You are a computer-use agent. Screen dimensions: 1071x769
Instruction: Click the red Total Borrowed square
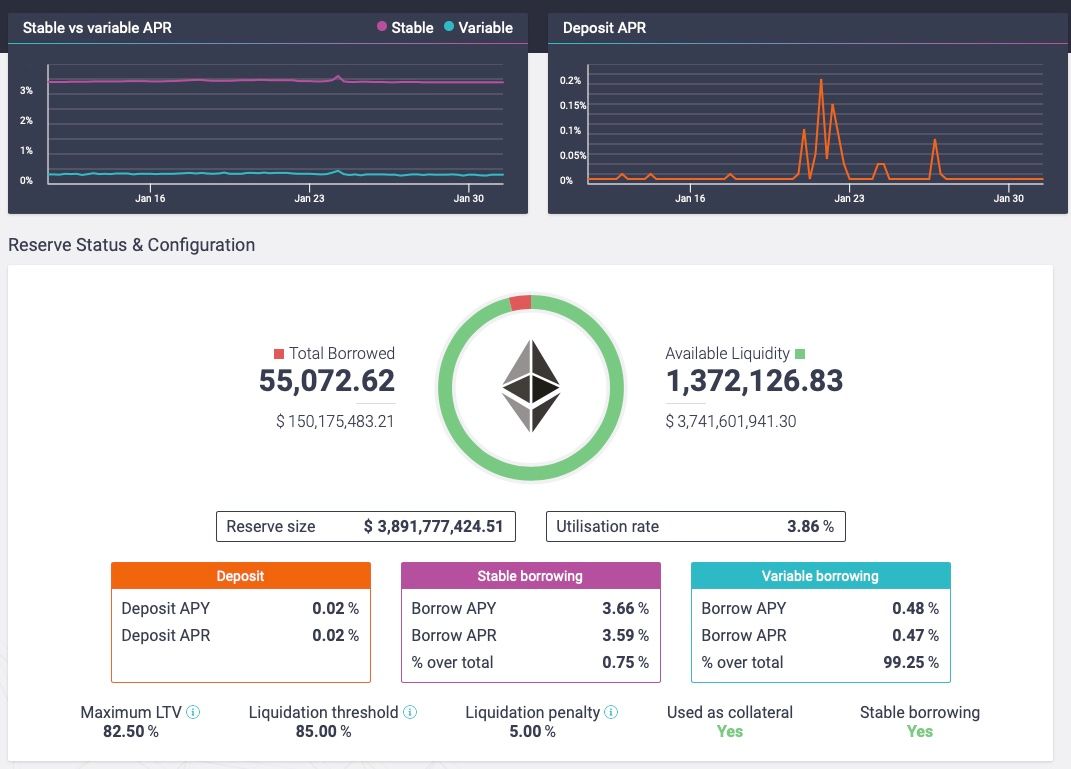[279, 354]
